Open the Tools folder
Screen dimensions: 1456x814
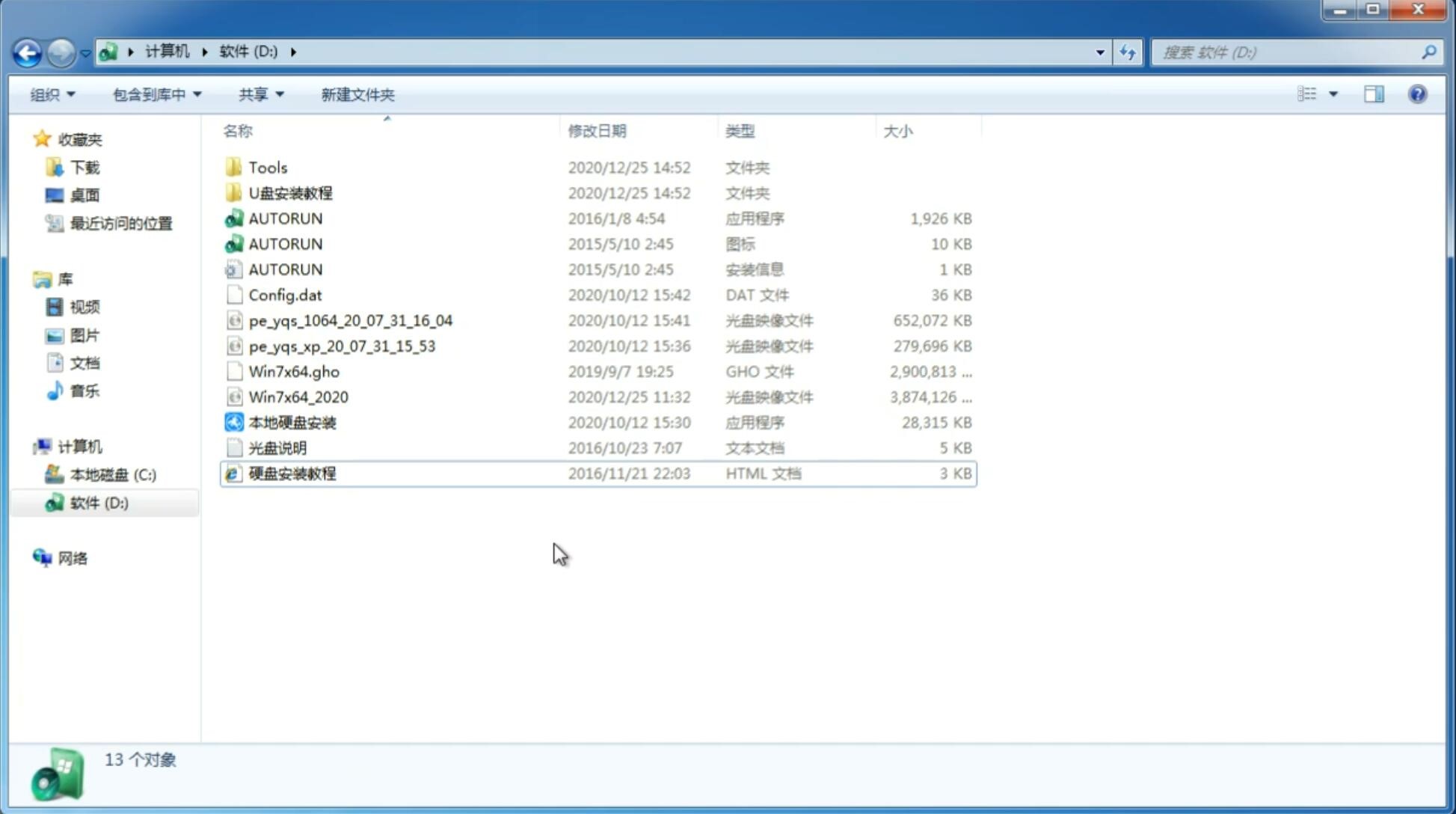click(x=267, y=167)
